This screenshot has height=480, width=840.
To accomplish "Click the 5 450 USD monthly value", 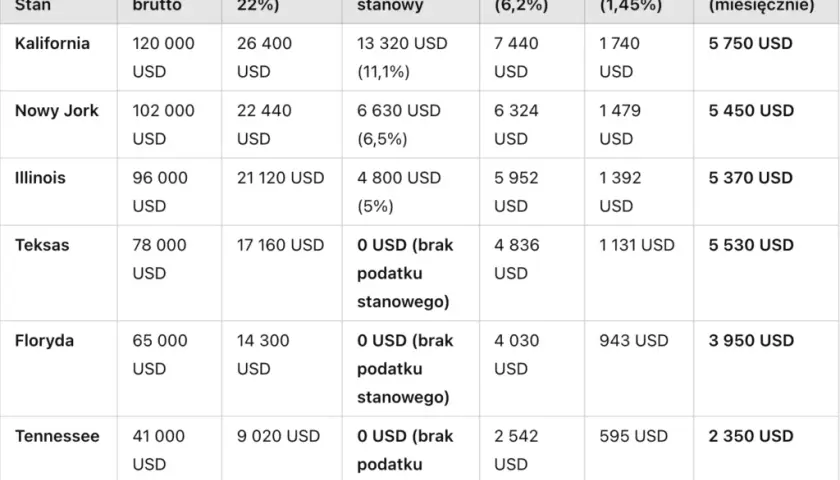I will [751, 110].
